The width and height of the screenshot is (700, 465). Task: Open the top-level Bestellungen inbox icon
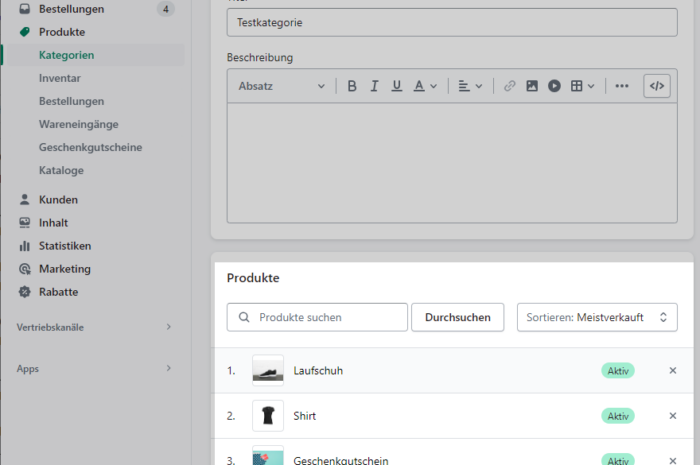tap(25, 9)
